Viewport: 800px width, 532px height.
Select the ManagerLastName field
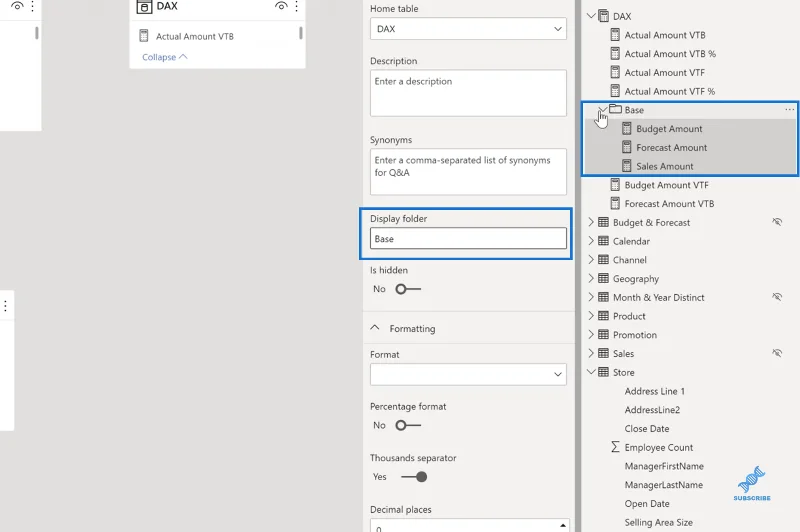click(663, 485)
